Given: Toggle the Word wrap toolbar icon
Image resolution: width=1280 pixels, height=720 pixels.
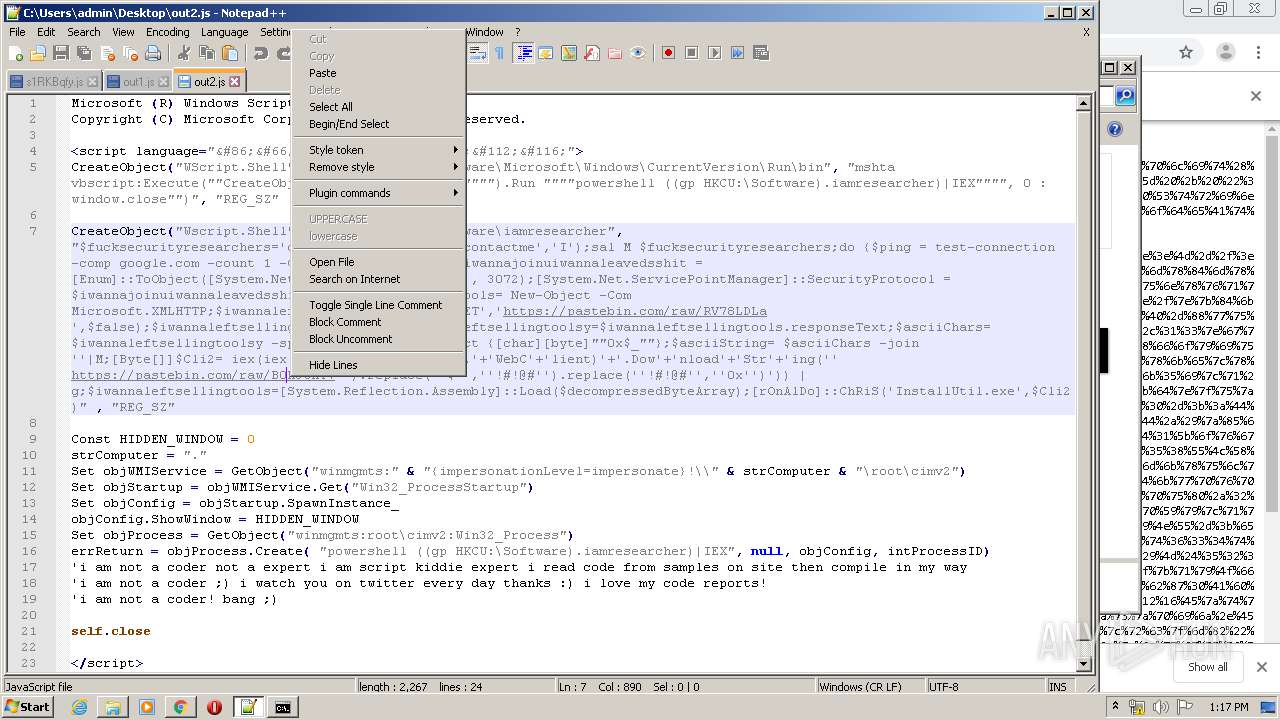Looking at the screenshot, I should [478, 53].
